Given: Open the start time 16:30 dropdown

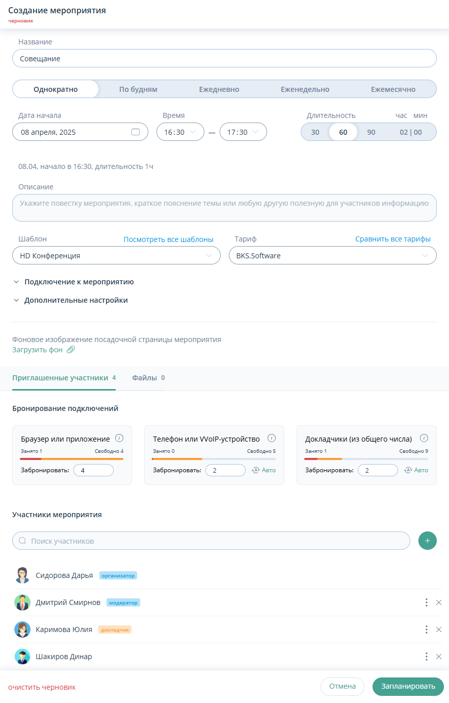Looking at the screenshot, I should (180, 132).
